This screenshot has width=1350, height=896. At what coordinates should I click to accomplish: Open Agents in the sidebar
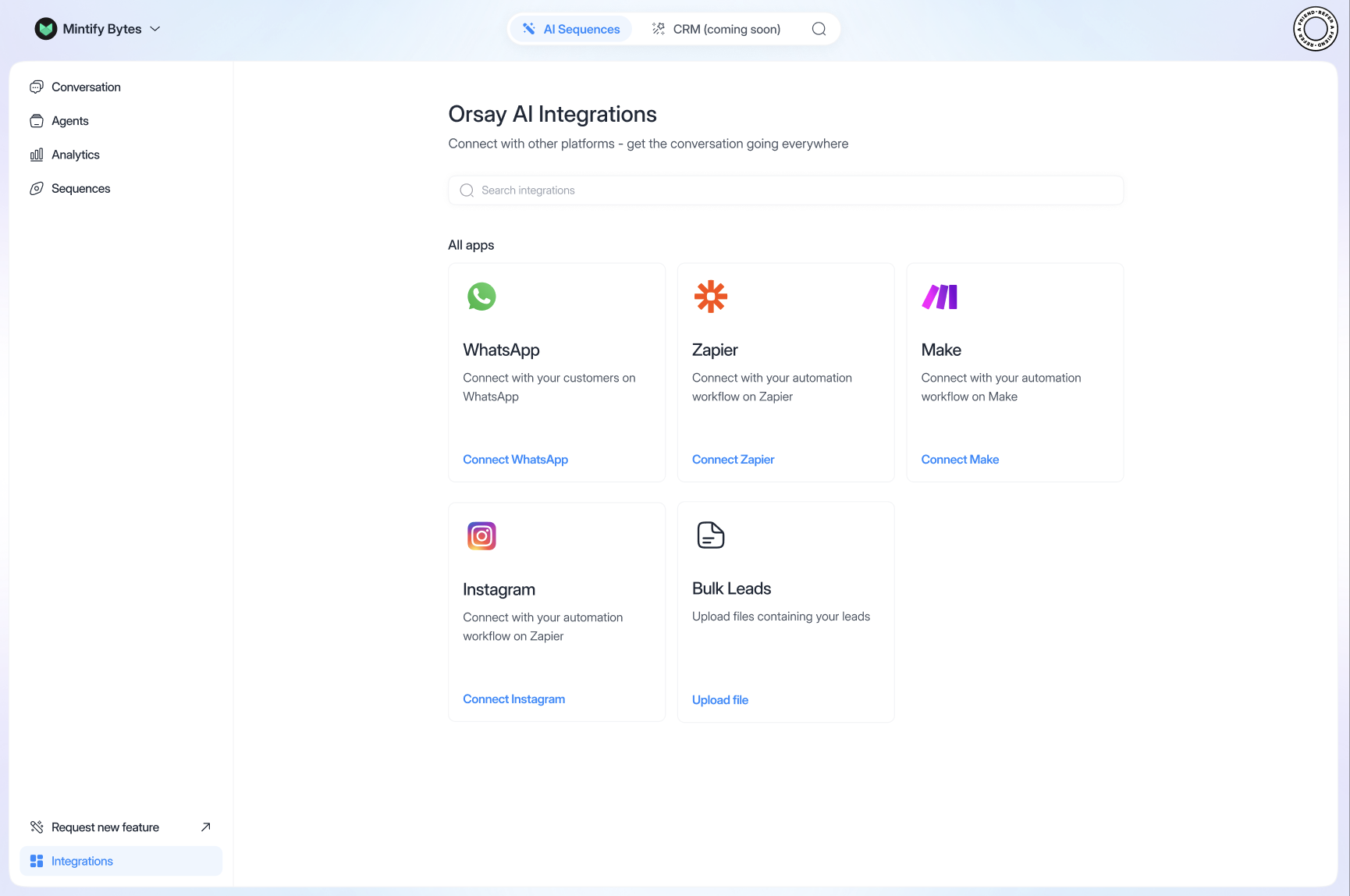pyautogui.click(x=70, y=121)
